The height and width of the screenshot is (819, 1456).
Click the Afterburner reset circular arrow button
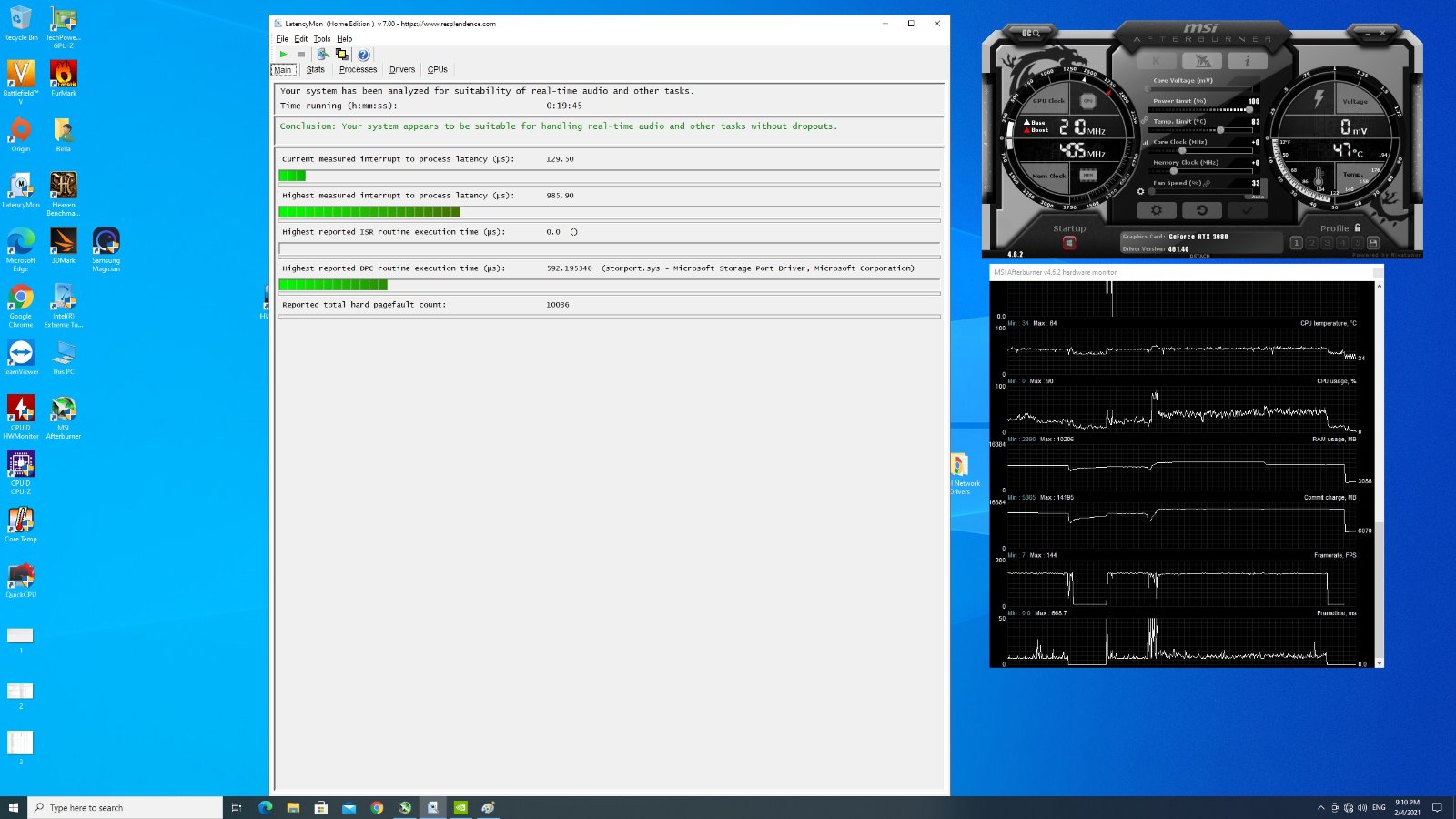[1202, 210]
